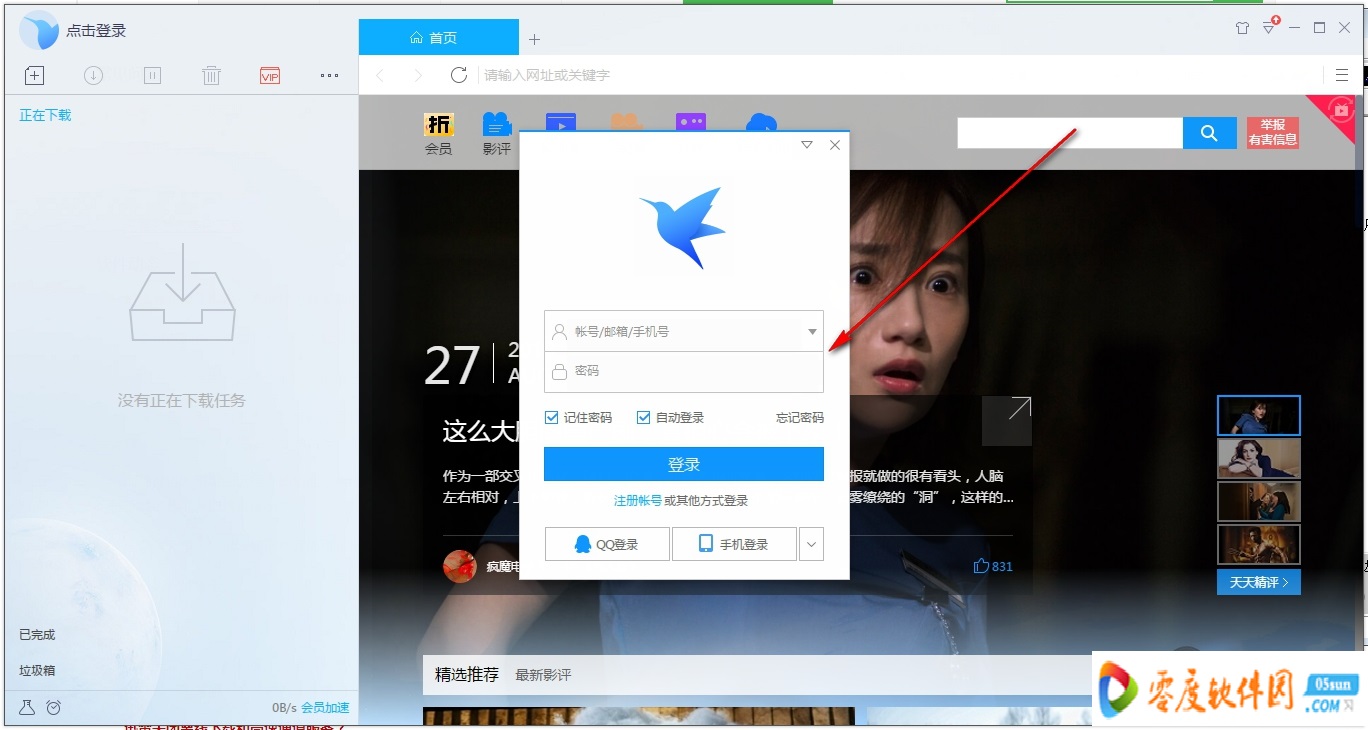Click the 忘记密码 link
The height and width of the screenshot is (730, 1368).
(800, 417)
